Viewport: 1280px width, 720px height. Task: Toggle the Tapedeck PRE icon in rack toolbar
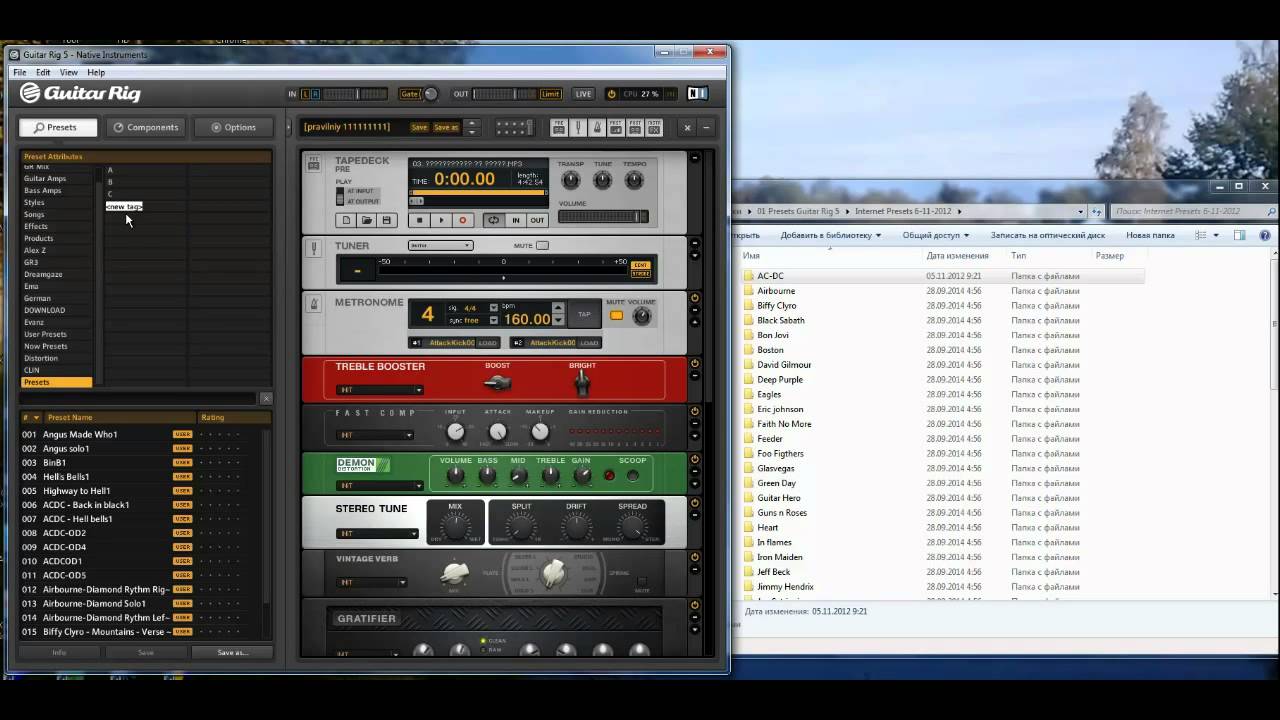pyautogui.click(x=558, y=127)
